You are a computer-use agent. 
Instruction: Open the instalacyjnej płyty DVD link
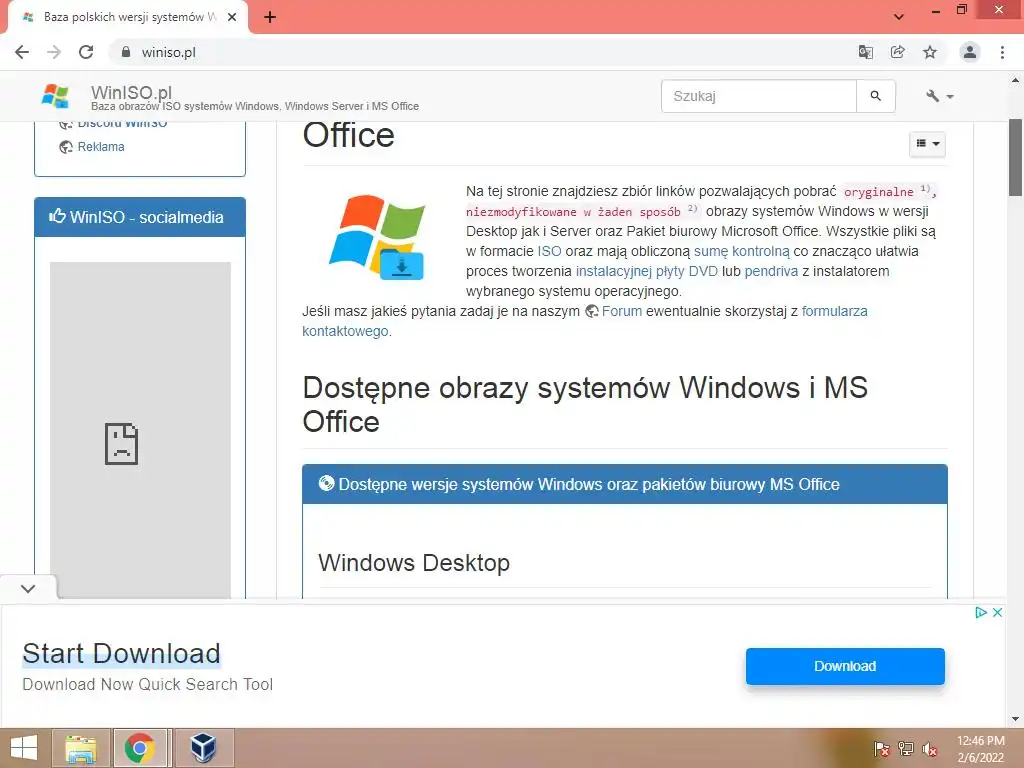pos(647,271)
